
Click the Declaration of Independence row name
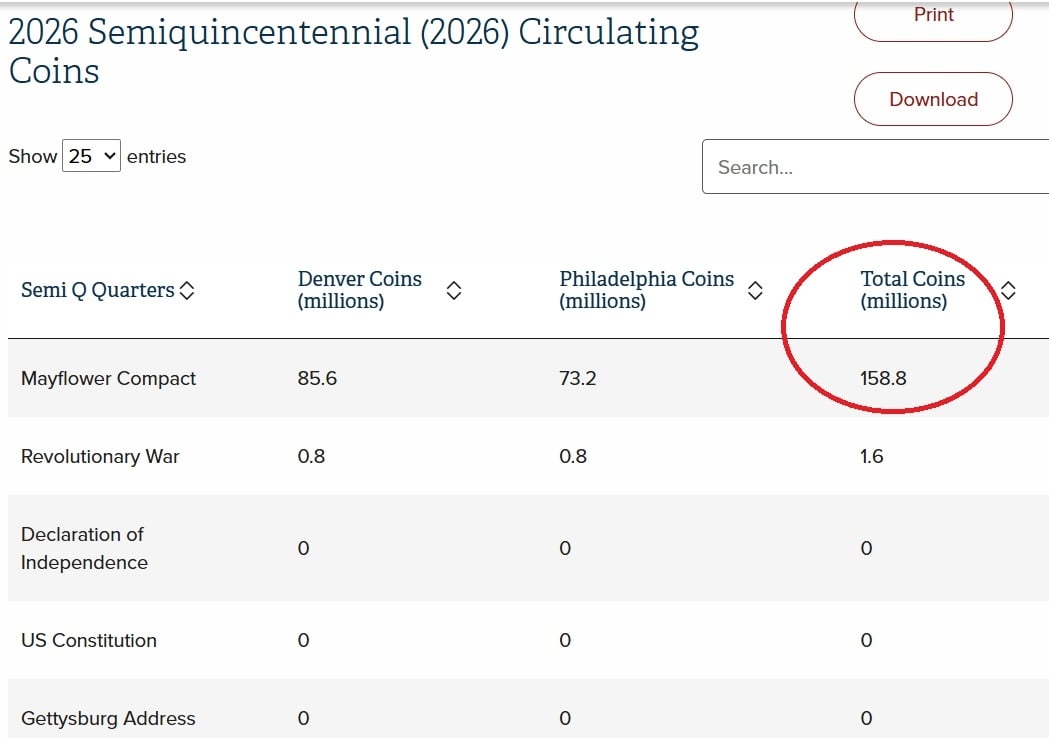84,548
